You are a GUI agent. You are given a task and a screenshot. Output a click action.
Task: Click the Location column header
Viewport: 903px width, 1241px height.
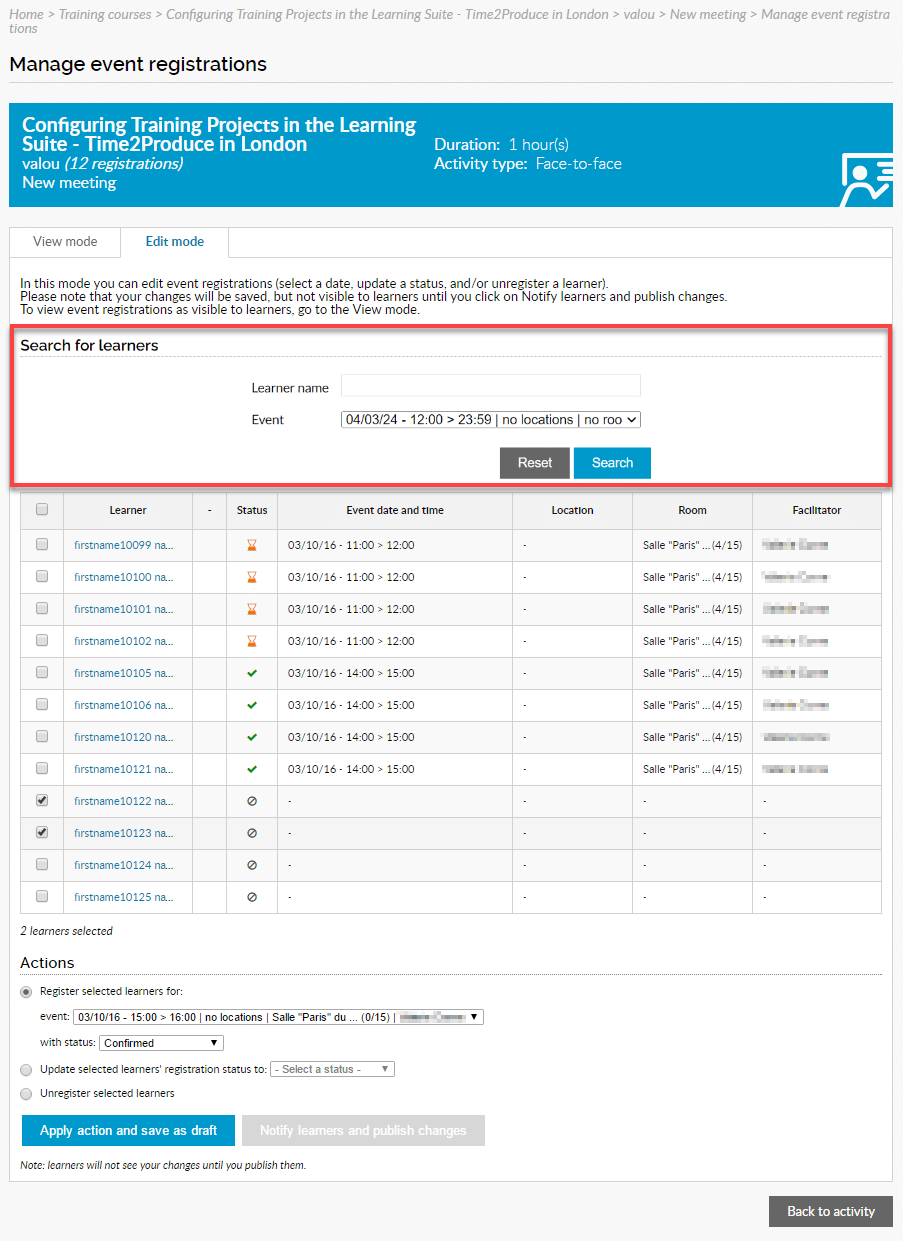572,510
